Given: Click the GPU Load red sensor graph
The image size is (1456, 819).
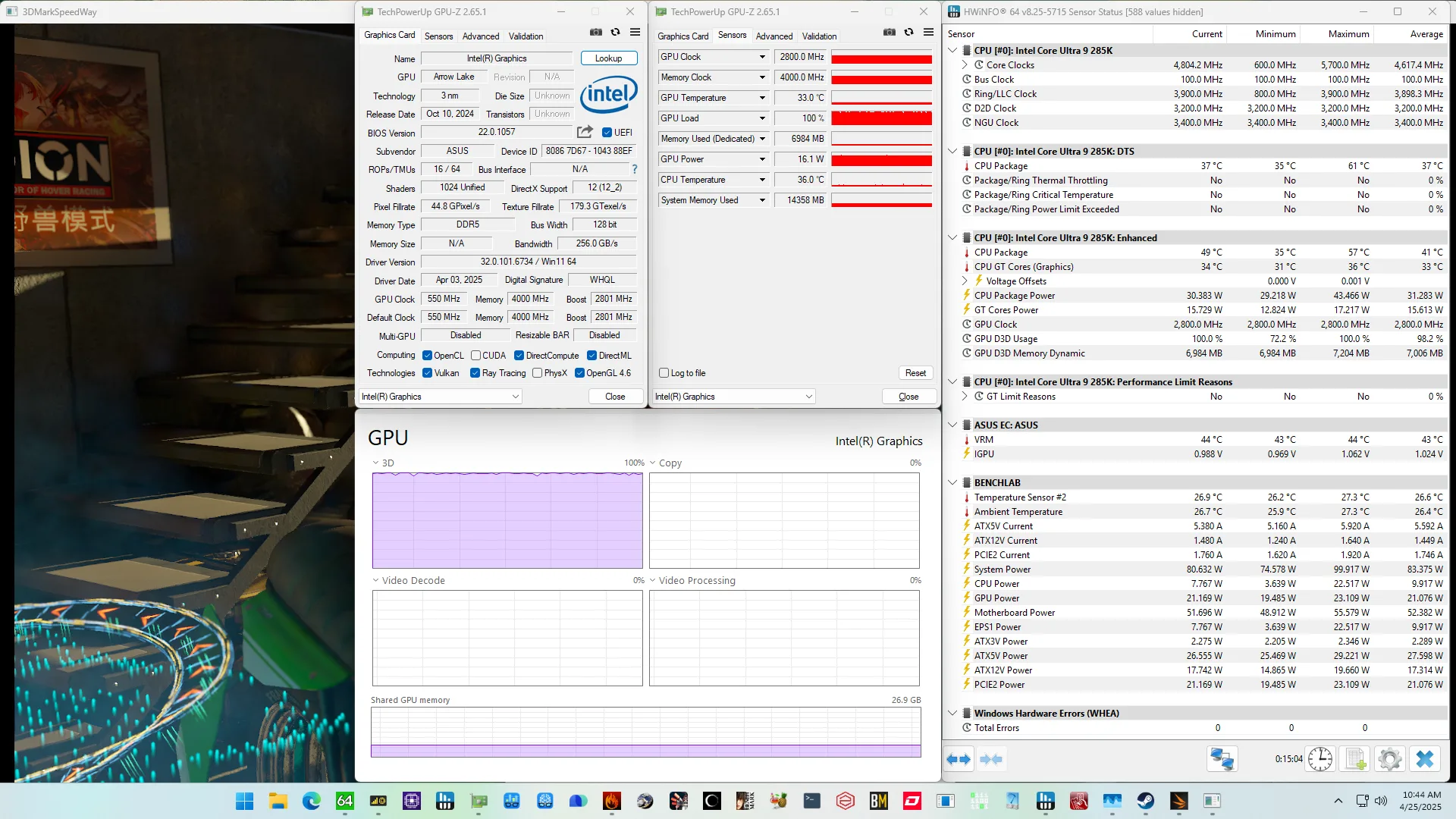Looking at the screenshot, I should point(882,118).
